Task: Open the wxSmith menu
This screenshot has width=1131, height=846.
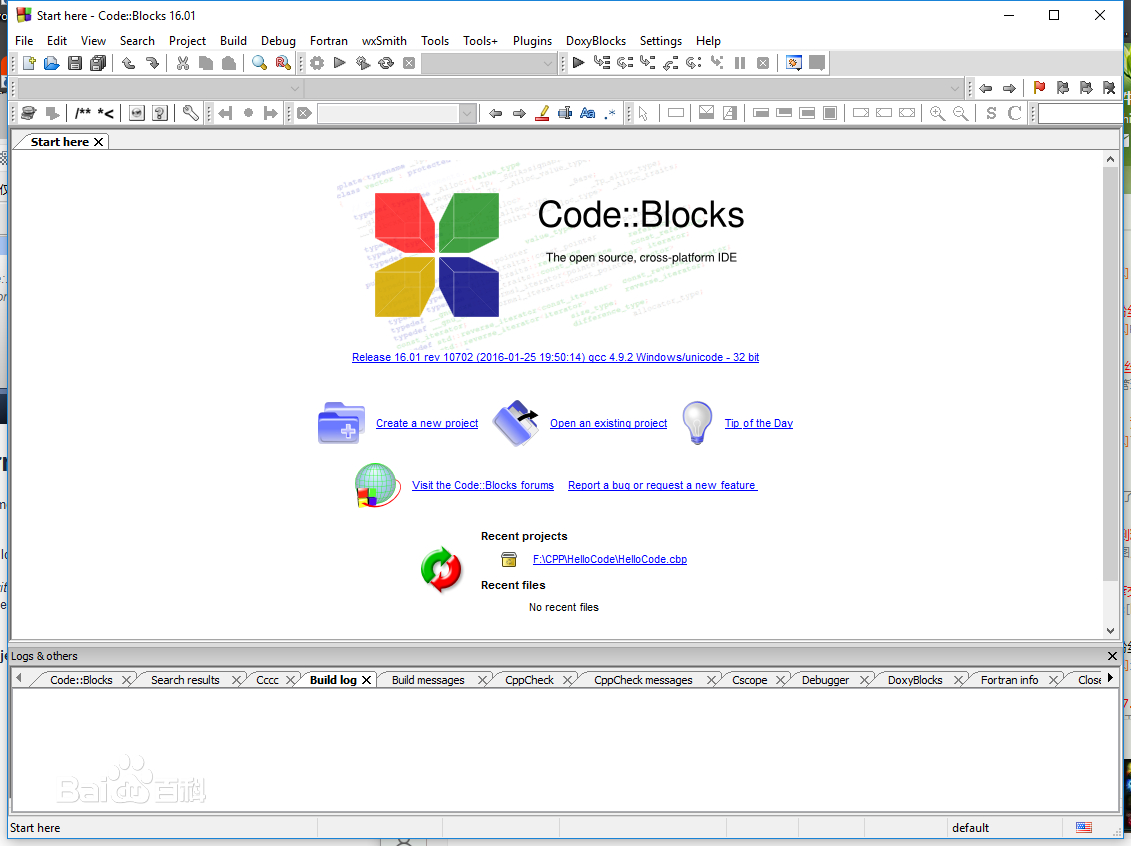Action: [384, 41]
